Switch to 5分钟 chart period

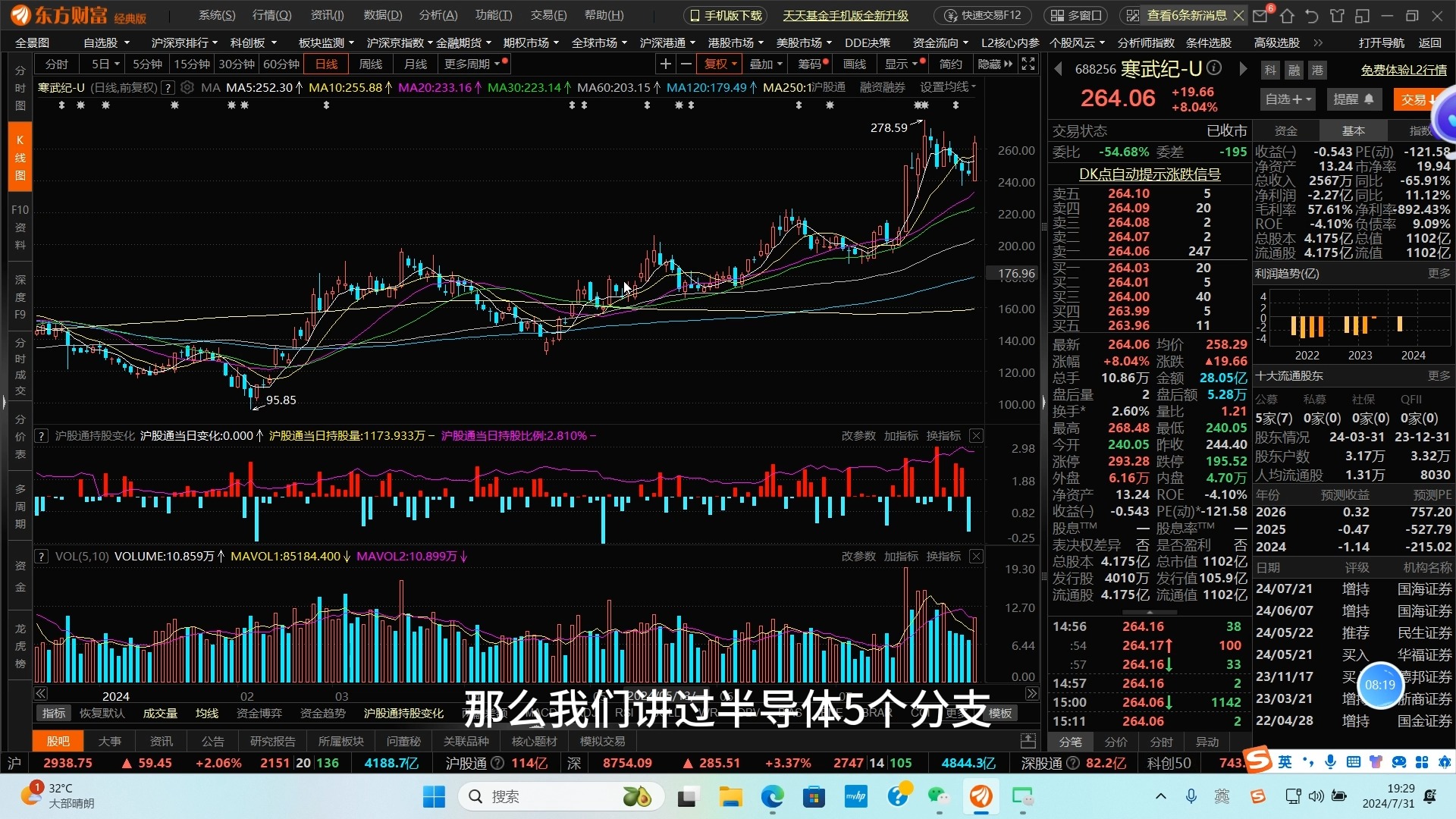[147, 64]
